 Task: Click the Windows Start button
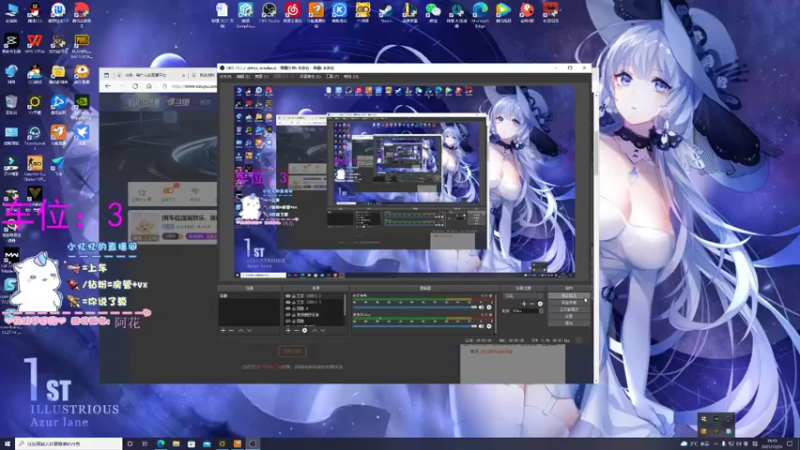(7, 444)
